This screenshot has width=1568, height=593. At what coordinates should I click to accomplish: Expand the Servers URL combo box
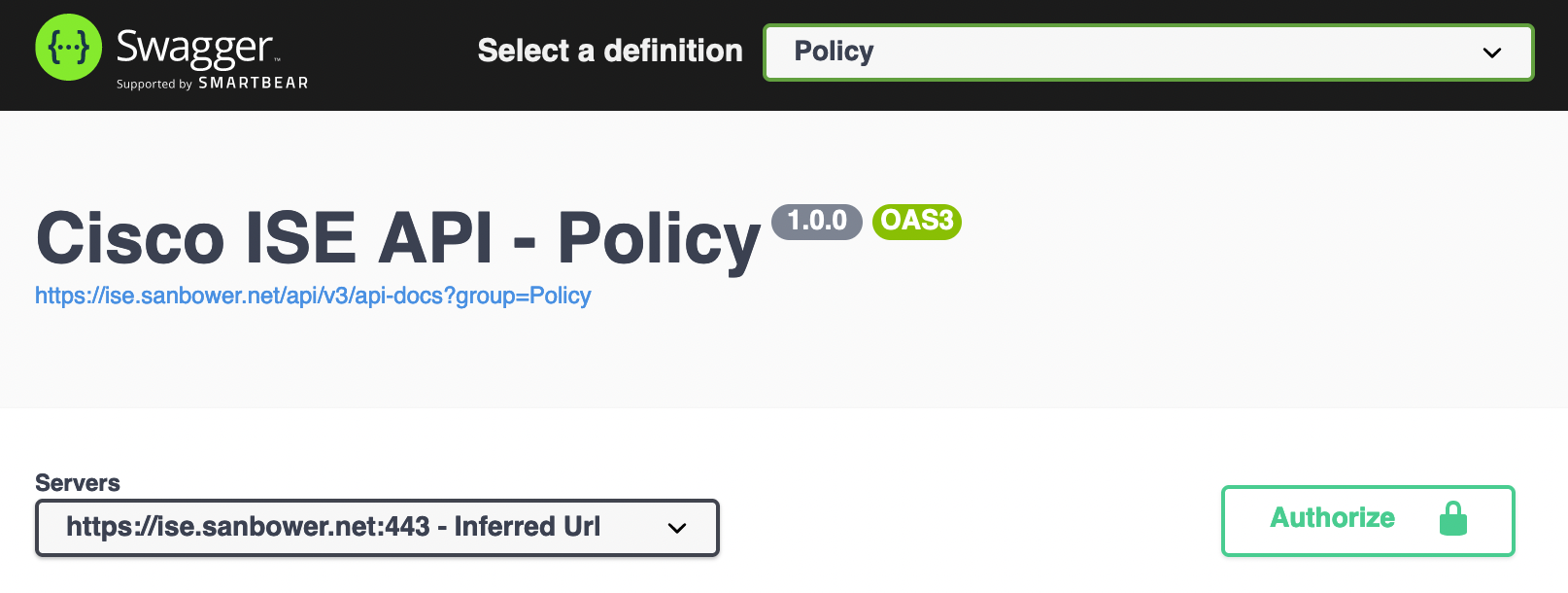(x=377, y=528)
